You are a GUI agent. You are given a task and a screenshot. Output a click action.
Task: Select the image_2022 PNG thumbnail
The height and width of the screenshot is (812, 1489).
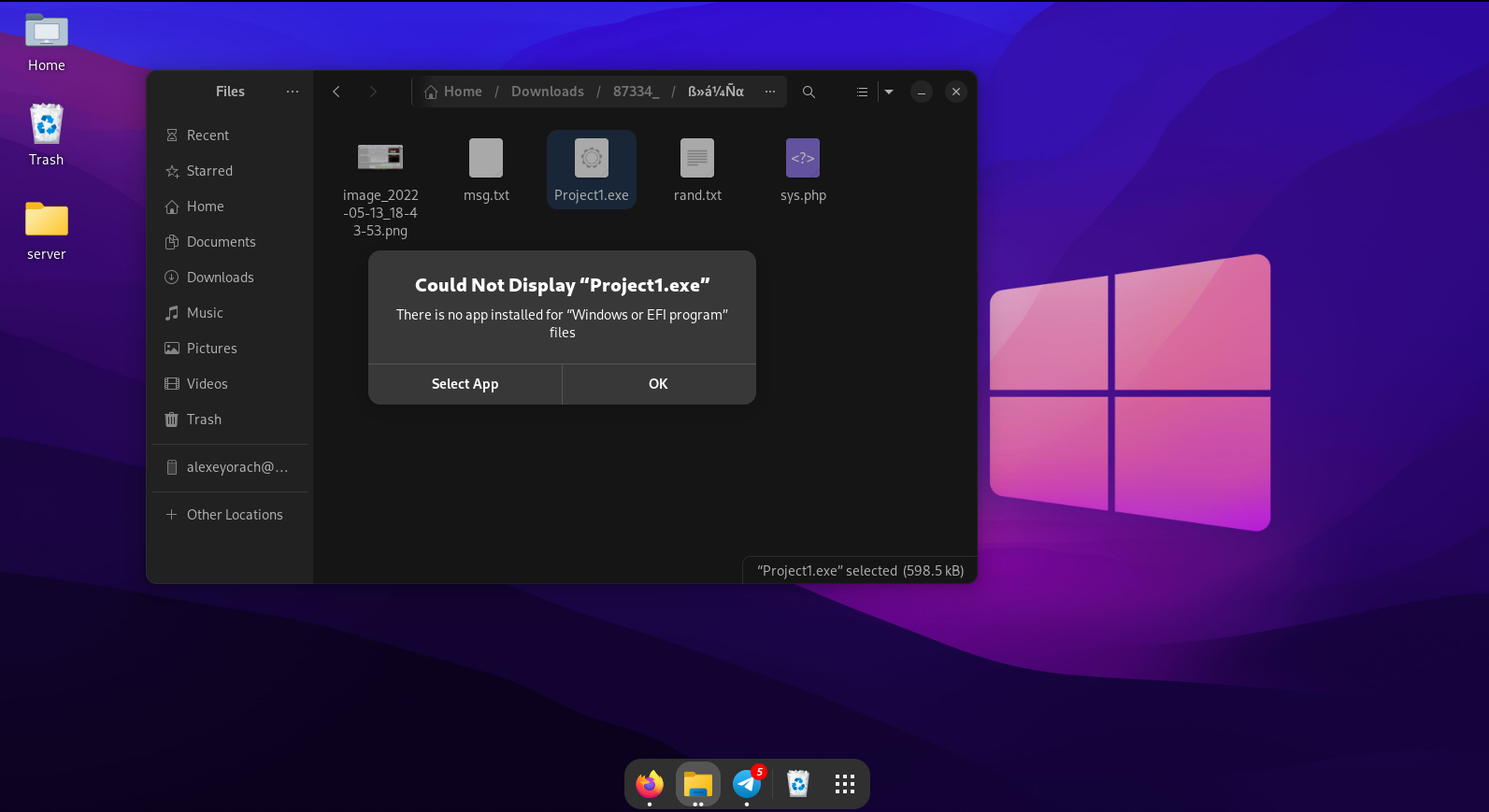point(380,157)
